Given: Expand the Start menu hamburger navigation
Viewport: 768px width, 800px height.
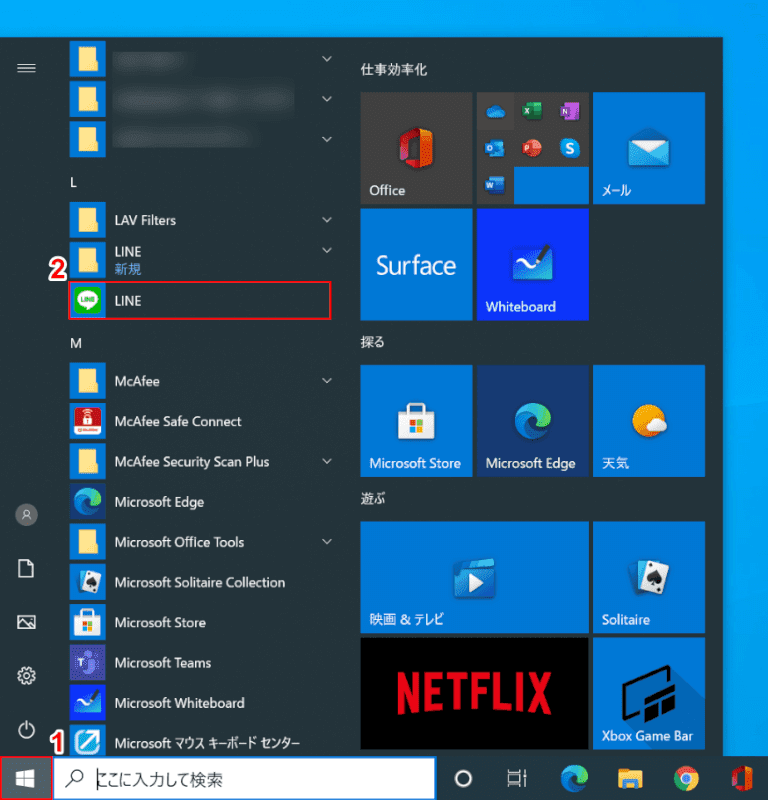Looking at the screenshot, I should tap(27, 68).
